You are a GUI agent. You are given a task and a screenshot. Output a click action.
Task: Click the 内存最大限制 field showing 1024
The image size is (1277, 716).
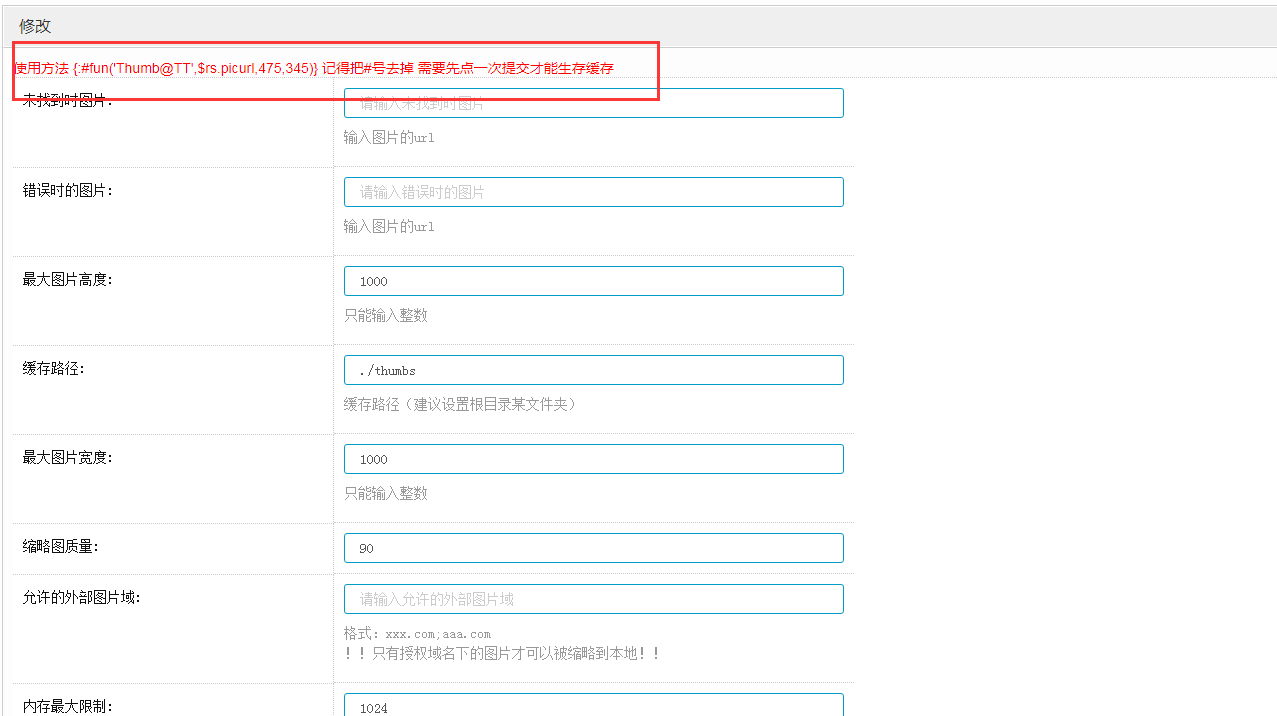(x=593, y=706)
